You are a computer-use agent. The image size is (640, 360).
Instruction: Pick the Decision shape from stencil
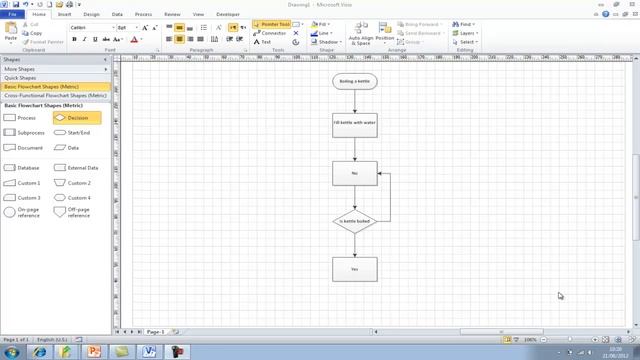[x=77, y=118]
